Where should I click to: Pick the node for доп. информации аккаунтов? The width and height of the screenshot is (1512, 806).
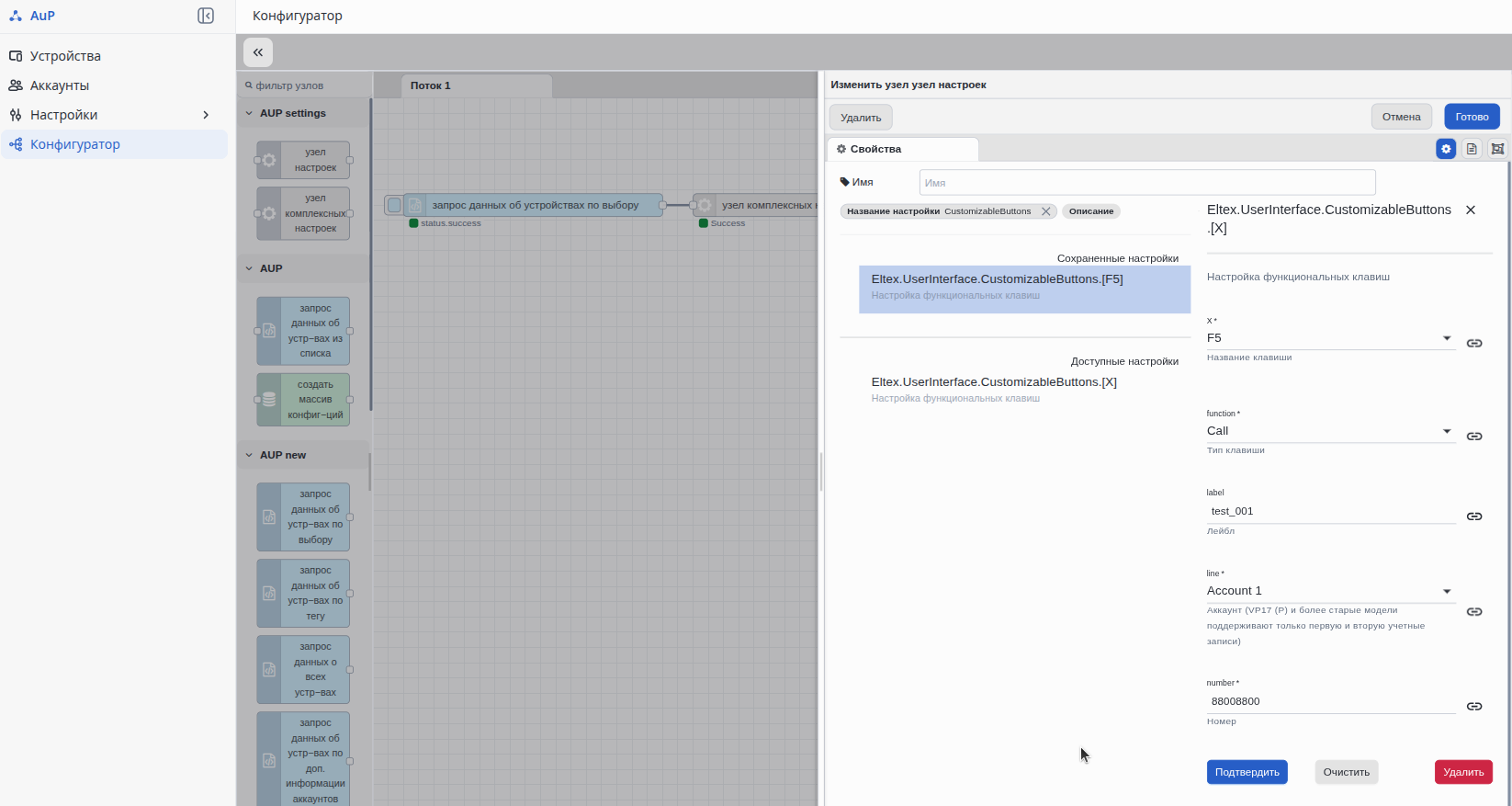coord(303,760)
